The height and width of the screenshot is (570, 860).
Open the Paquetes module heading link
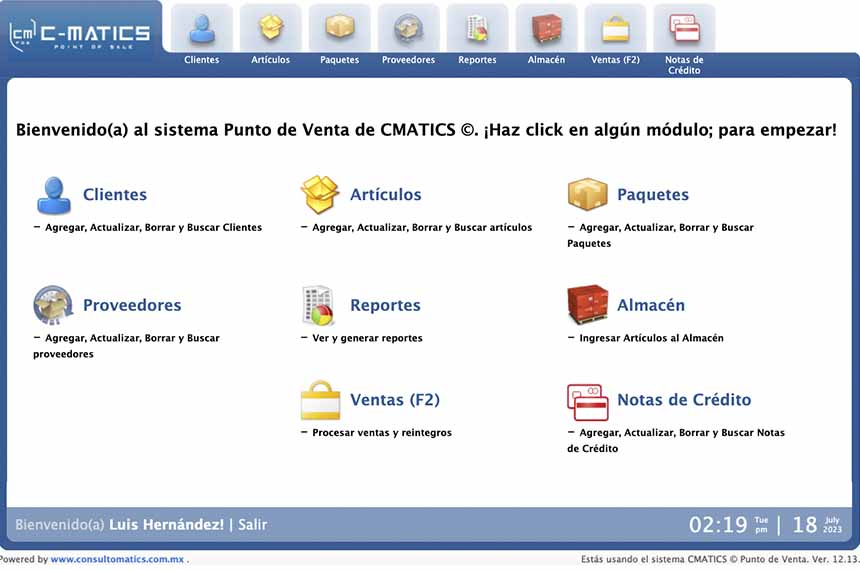point(653,194)
